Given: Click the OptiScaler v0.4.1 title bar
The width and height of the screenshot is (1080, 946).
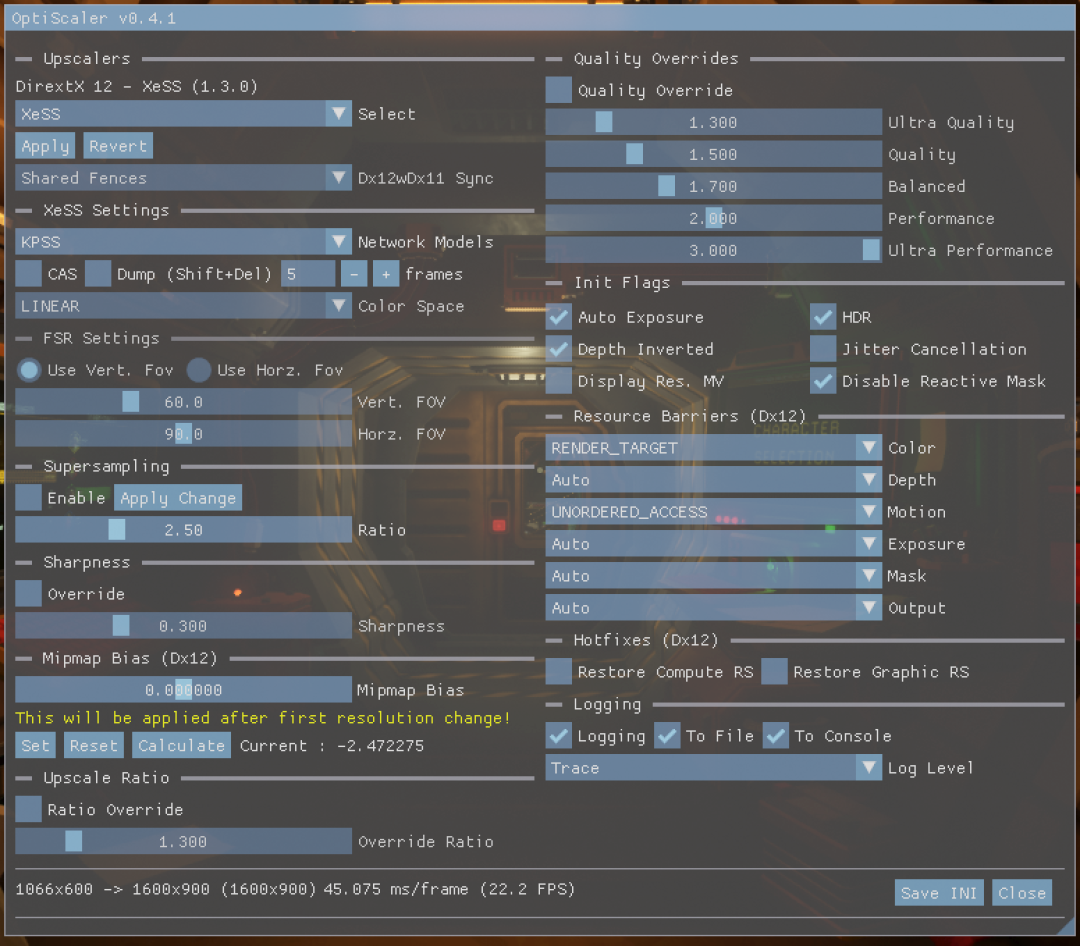Looking at the screenshot, I should click(540, 18).
